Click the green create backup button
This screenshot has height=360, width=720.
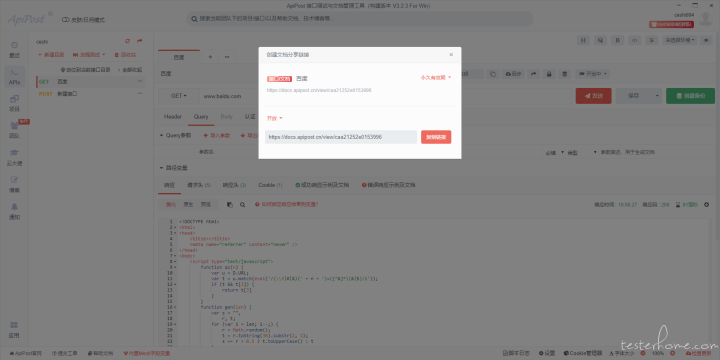(x=690, y=96)
